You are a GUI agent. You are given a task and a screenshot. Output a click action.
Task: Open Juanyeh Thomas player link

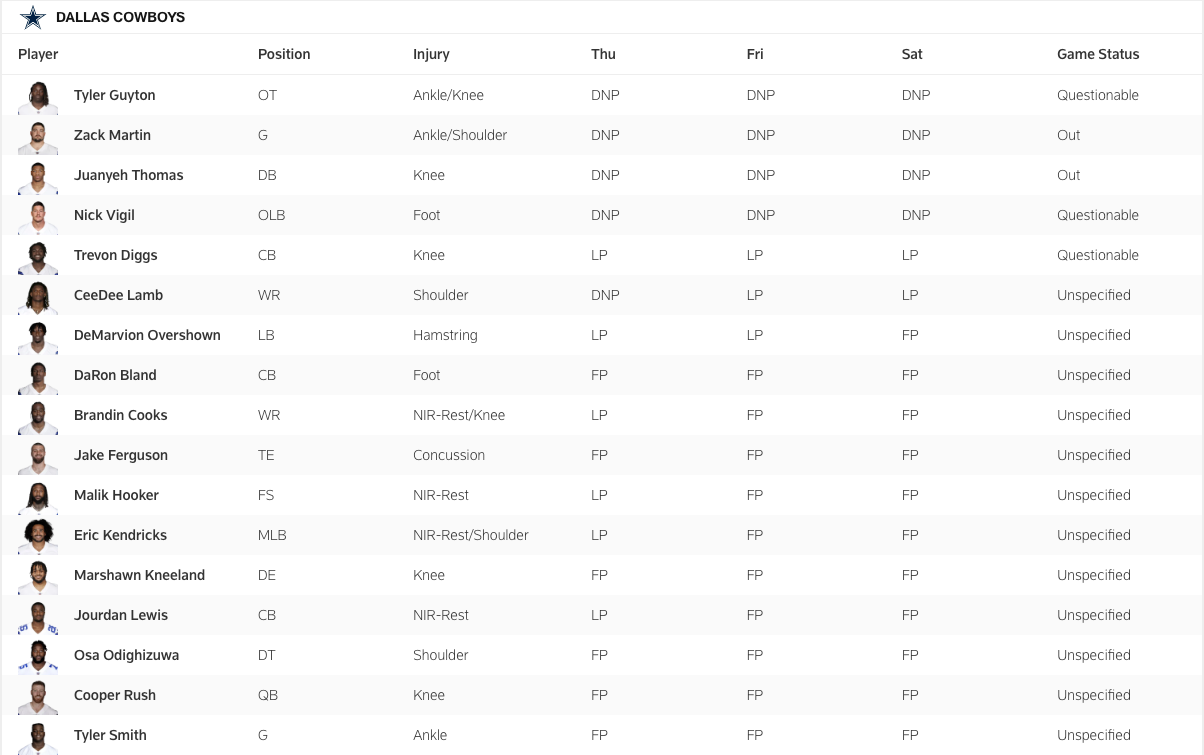(x=128, y=175)
